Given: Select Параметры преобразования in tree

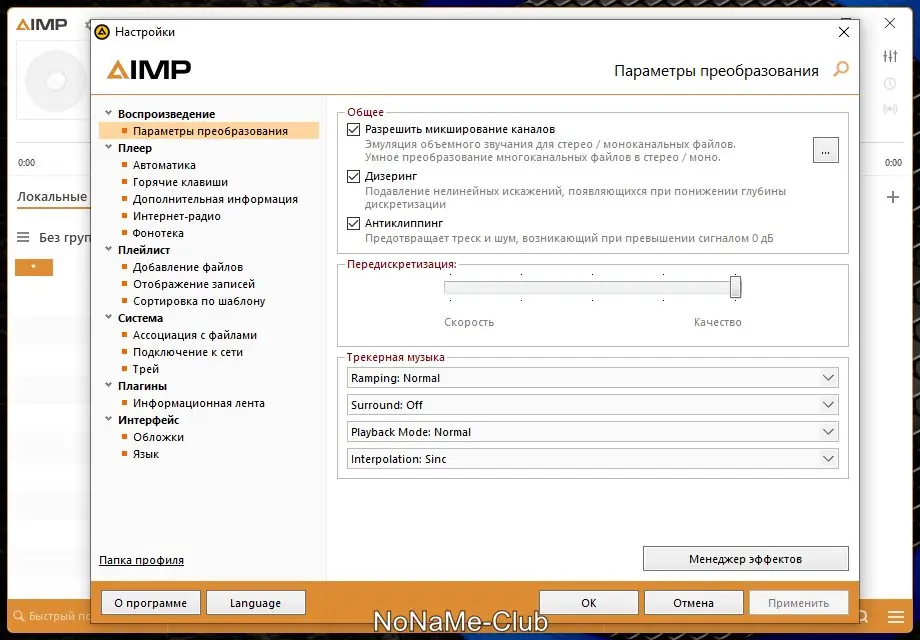Looking at the screenshot, I should click(x=209, y=131).
